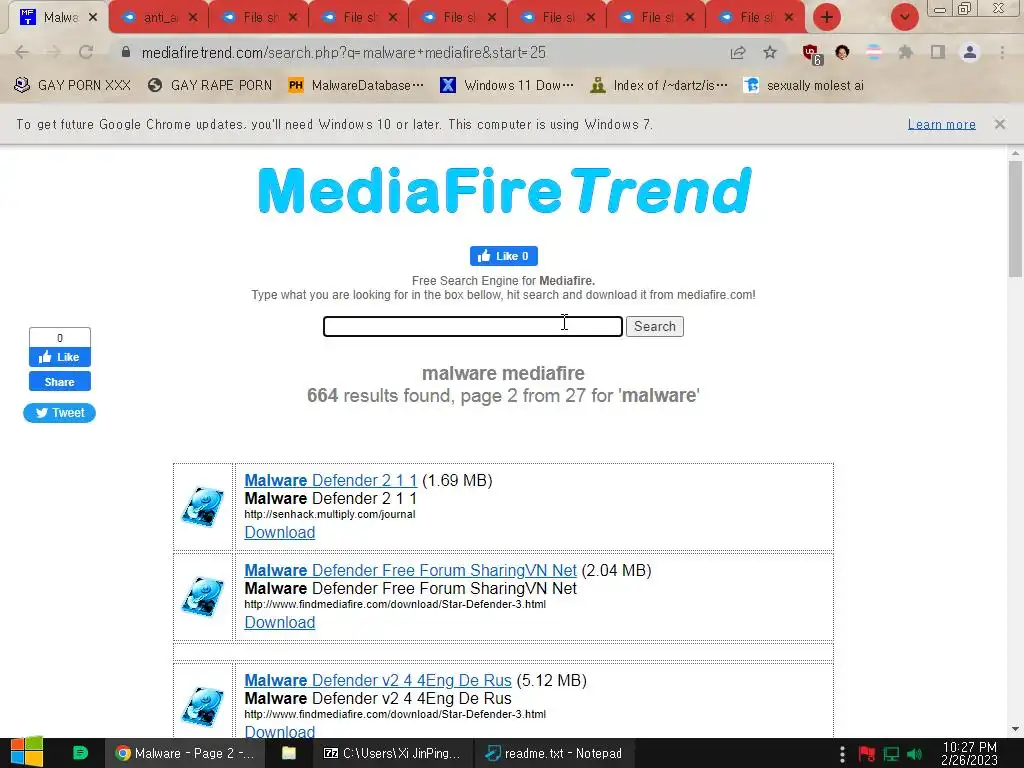Viewport: 1024px width, 768px height.
Task: Open the Index of /~dartz bookmark
Action: [658, 86]
